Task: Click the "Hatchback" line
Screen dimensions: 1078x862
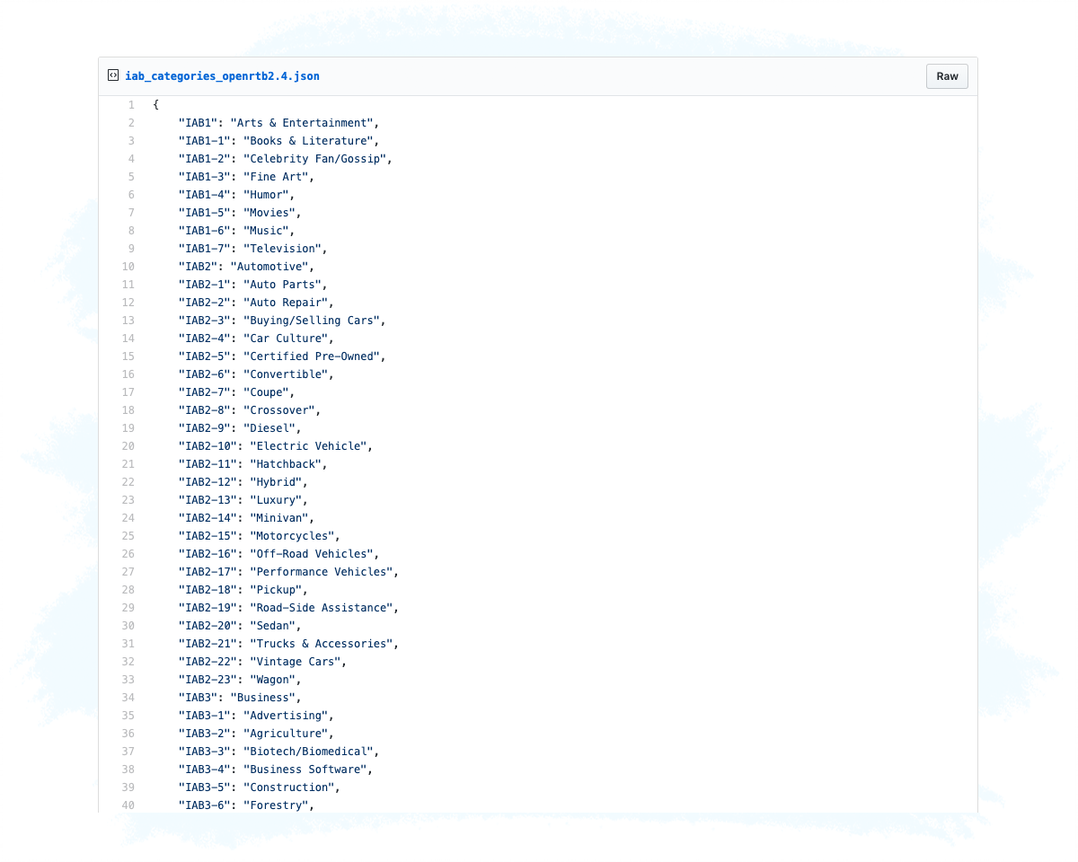Action: [252, 465]
